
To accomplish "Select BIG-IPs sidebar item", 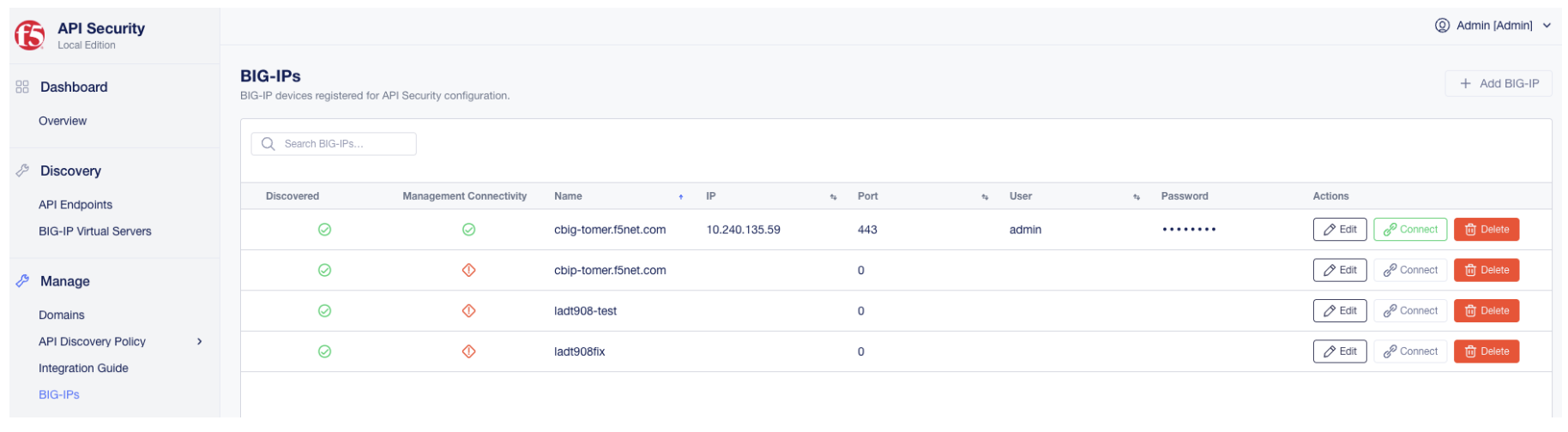I will tap(59, 395).
